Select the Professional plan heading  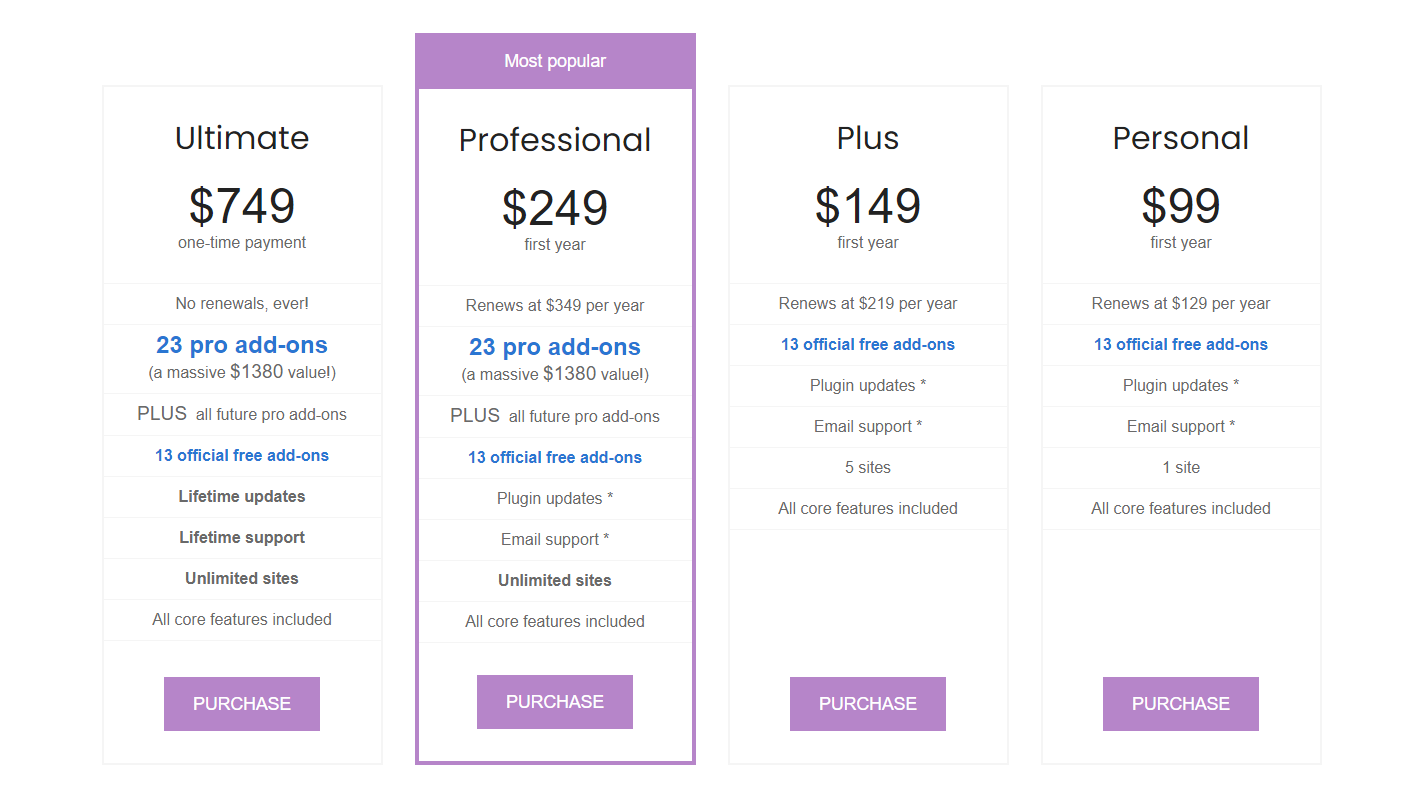pyautogui.click(x=555, y=140)
